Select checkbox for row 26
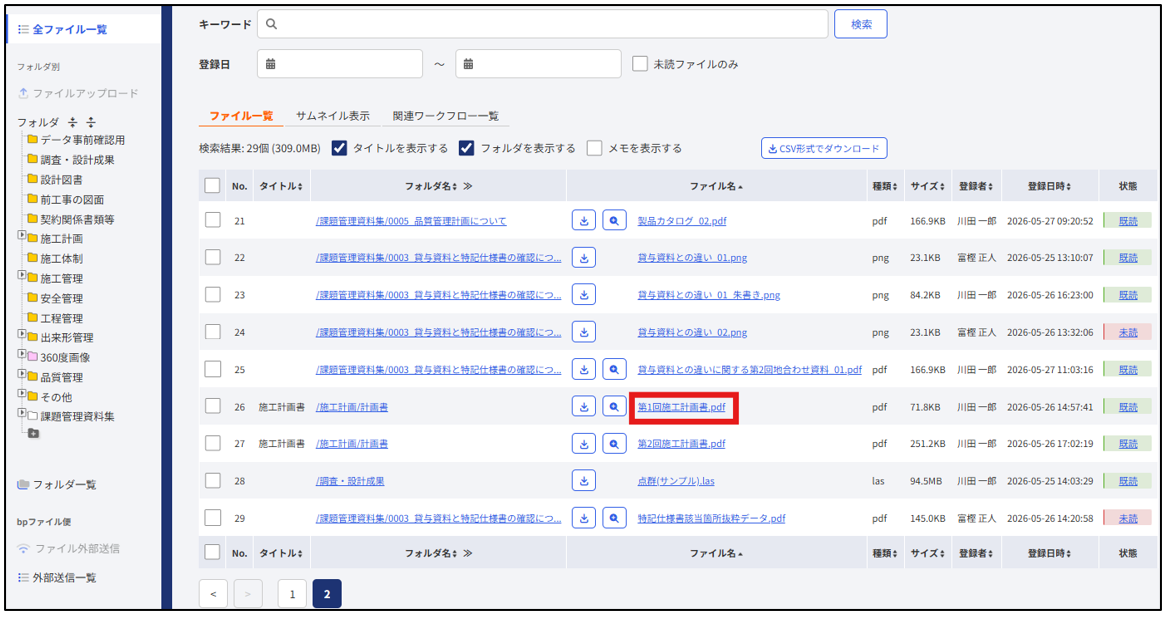This screenshot has width=1166, height=617. [213, 406]
